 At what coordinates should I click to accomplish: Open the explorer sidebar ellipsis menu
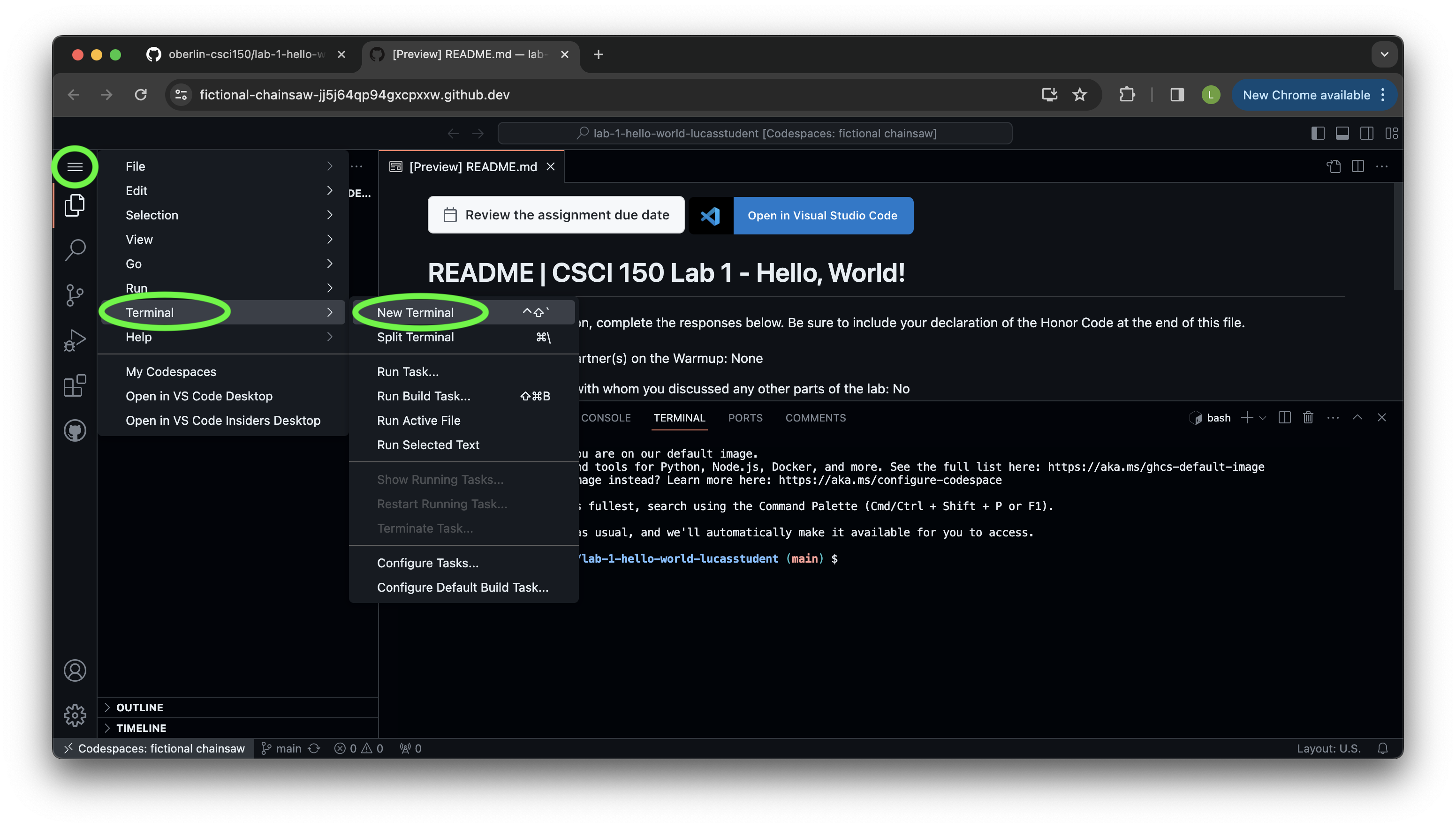coord(356,166)
